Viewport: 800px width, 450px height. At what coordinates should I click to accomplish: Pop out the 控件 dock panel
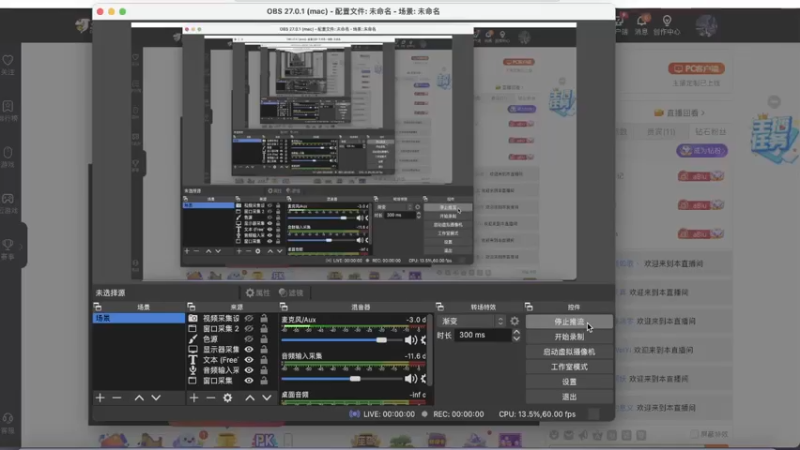pyautogui.click(x=529, y=307)
